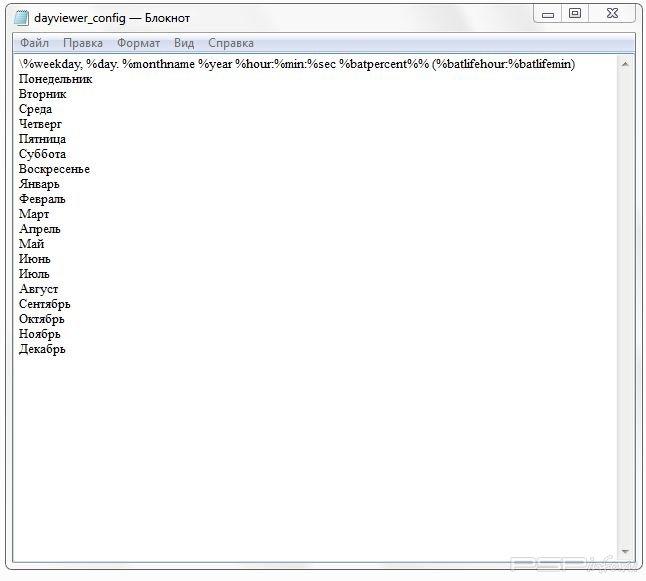The height and width of the screenshot is (581, 646).
Task: Open the Справка menu
Action: point(231,43)
